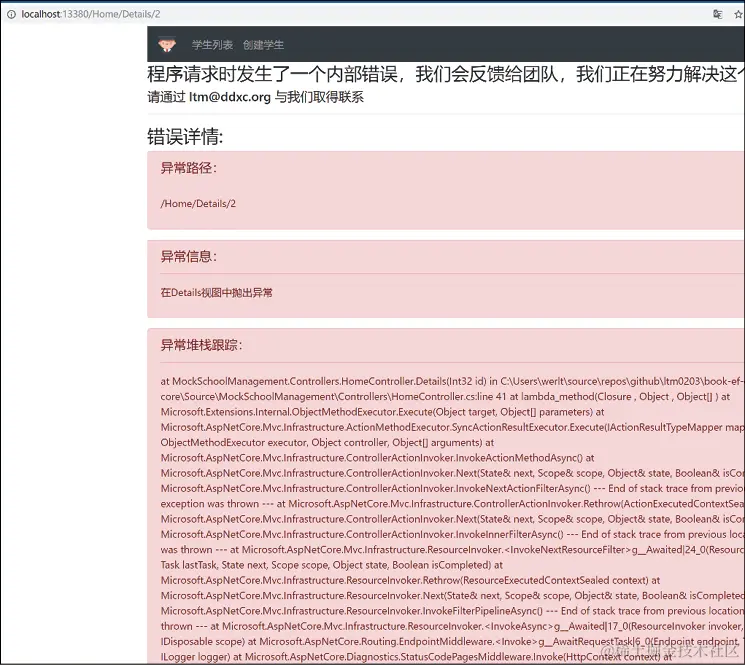This screenshot has width=745, height=665.
Task: Click the contact line with ltm@ddxc.org
Action: pos(256,97)
